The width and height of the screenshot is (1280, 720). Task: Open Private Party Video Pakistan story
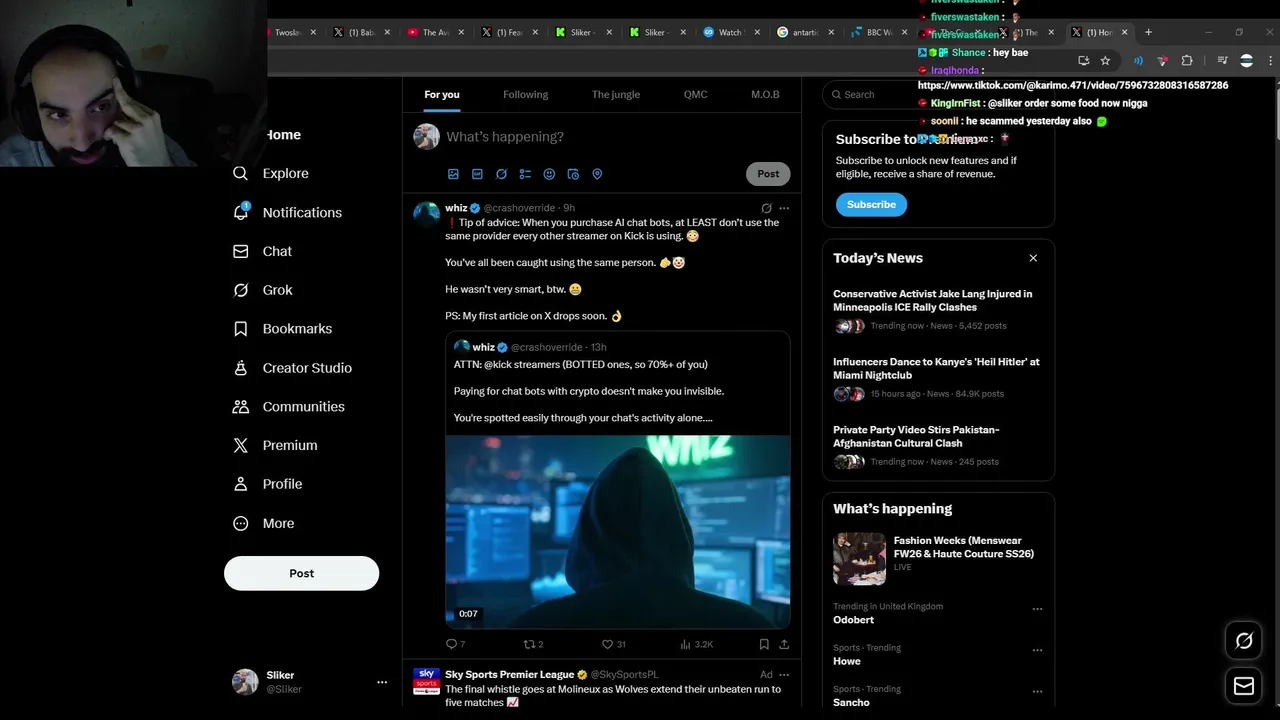938,445
